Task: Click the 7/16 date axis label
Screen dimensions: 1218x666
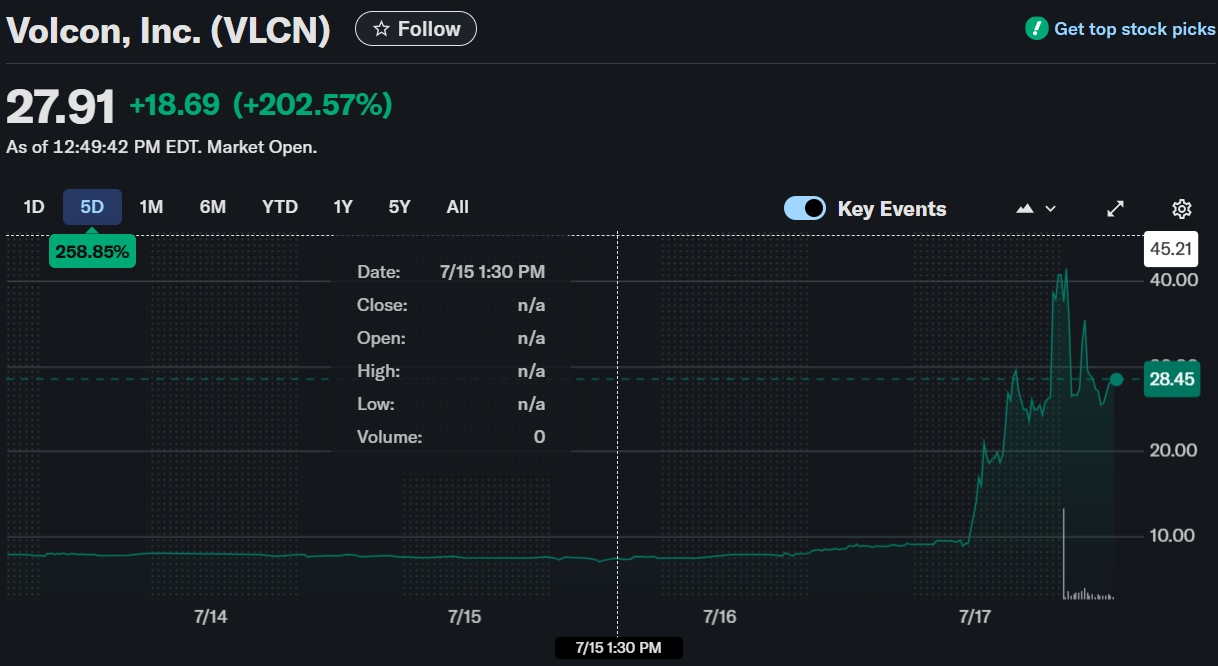Action: (x=720, y=617)
